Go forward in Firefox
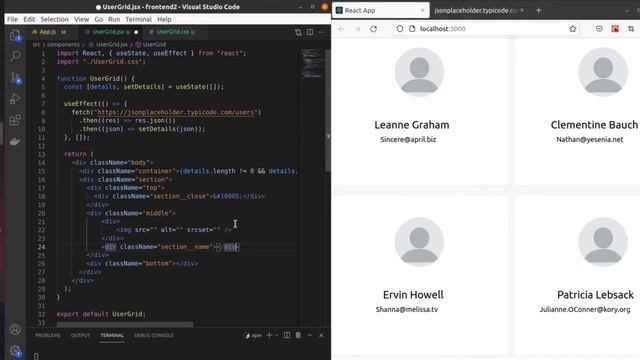This screenshot has height=360, width=640. 358,29
